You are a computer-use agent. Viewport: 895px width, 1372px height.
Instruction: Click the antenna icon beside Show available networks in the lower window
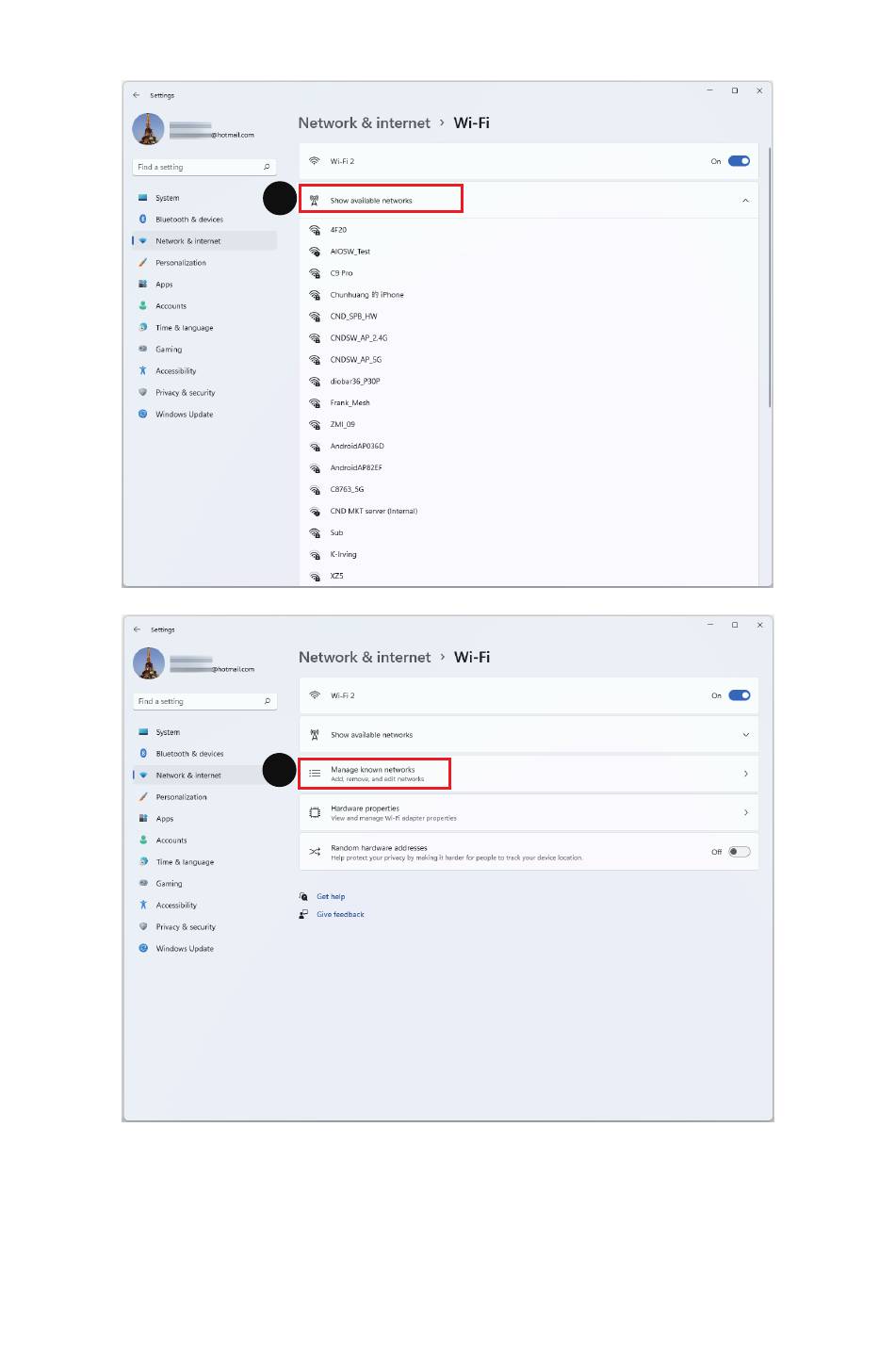pyautogui.click(x=315, y=735)
